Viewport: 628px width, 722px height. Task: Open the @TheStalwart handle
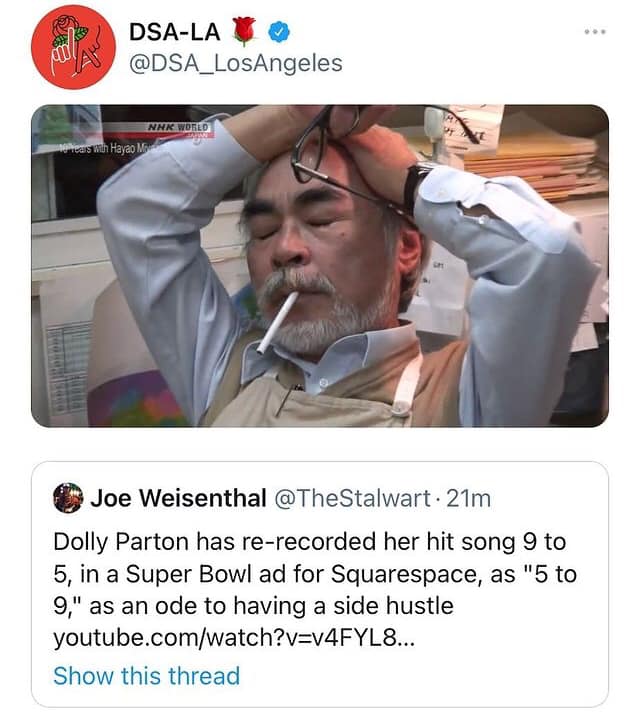[352, 498]
